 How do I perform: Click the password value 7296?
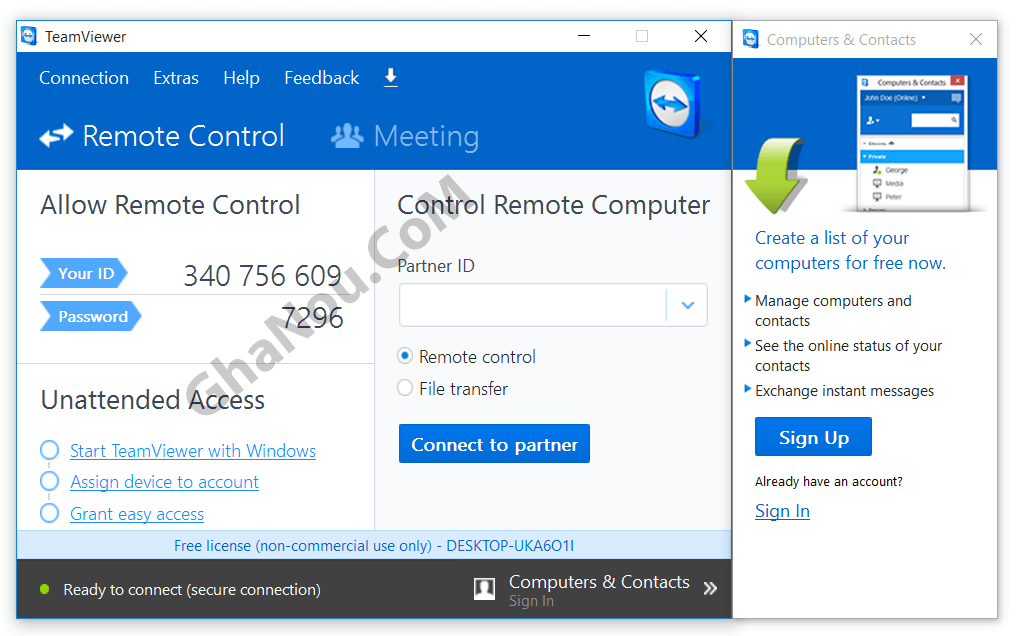(x=312, y=317)
